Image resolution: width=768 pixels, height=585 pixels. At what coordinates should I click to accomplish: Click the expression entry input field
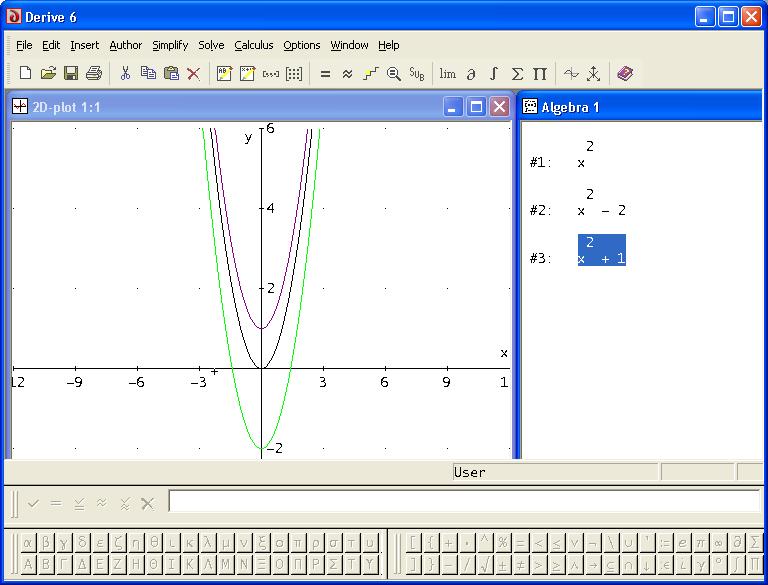point(463,501)
